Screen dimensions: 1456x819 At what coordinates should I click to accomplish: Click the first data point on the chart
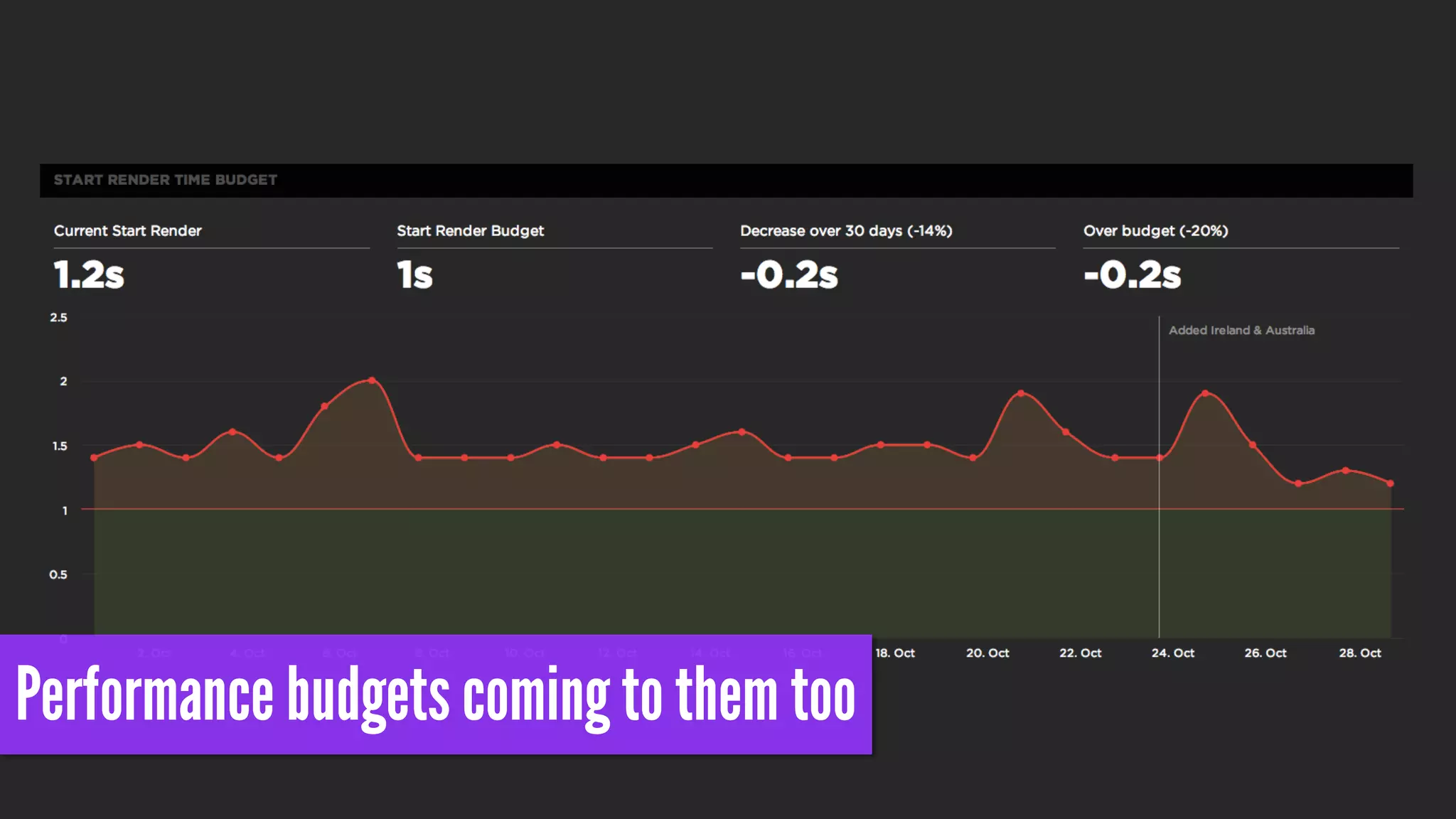tap(94, 458)
